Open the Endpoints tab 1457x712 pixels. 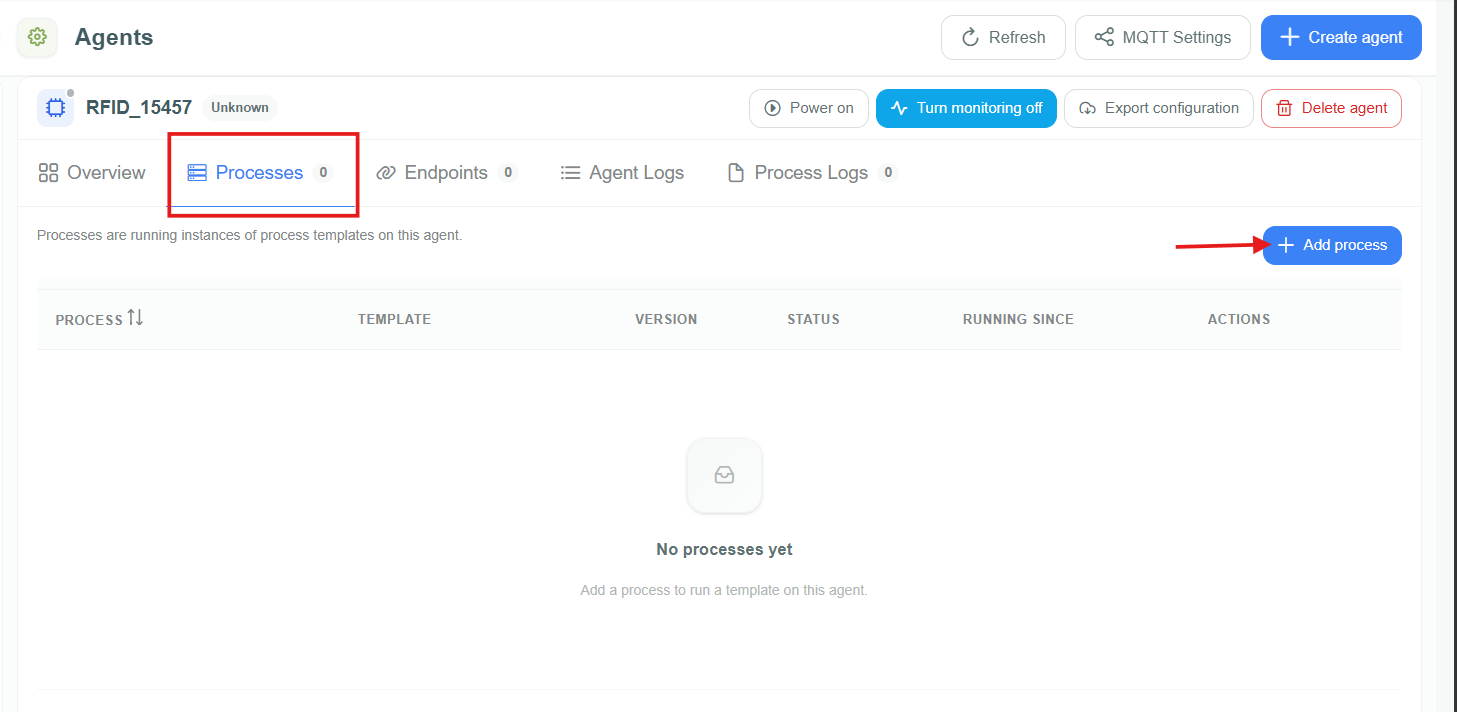point(446,173)
